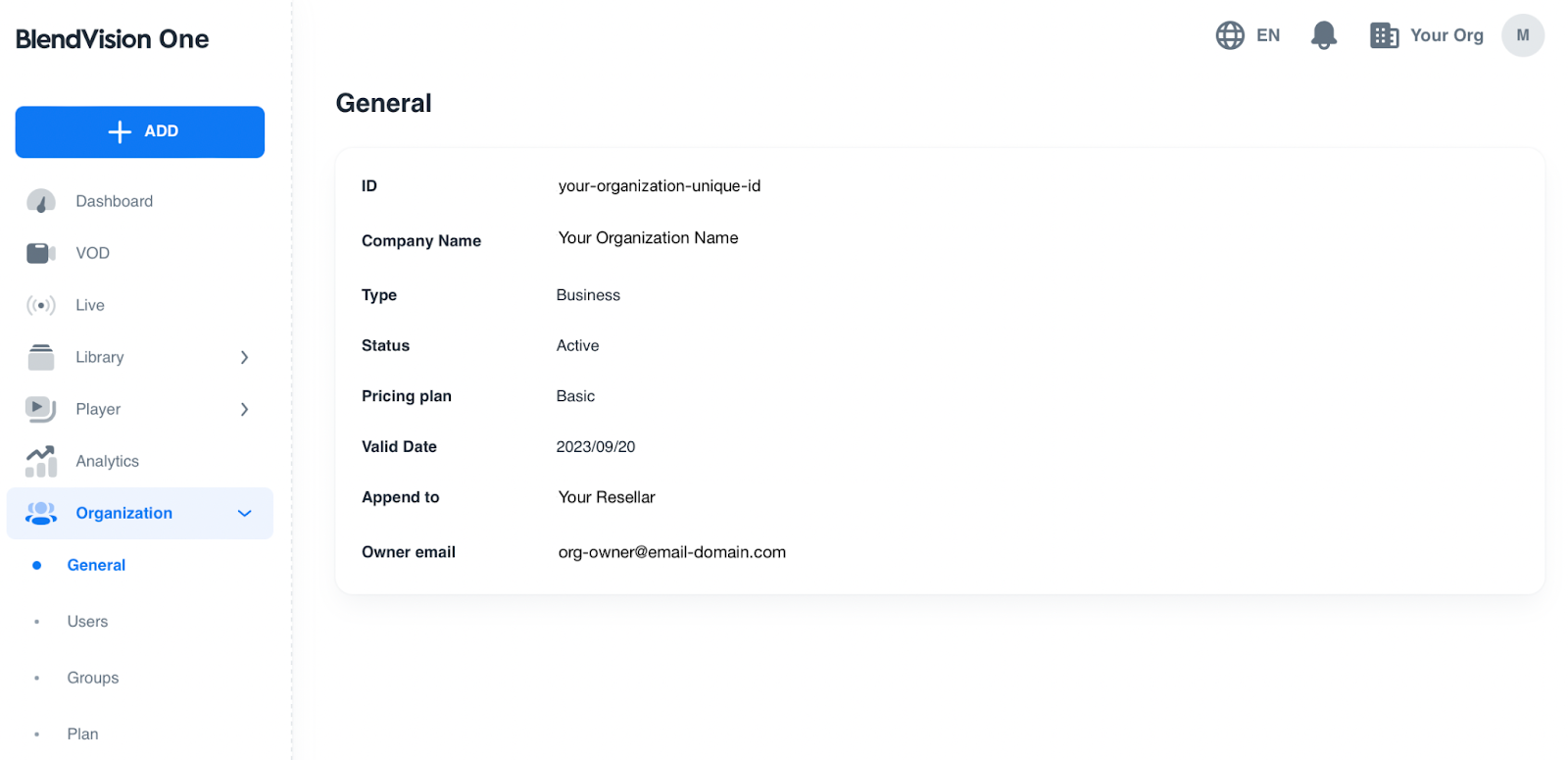
Task: Open notifications via the bell icon
Action: (x=1324, y=36)
